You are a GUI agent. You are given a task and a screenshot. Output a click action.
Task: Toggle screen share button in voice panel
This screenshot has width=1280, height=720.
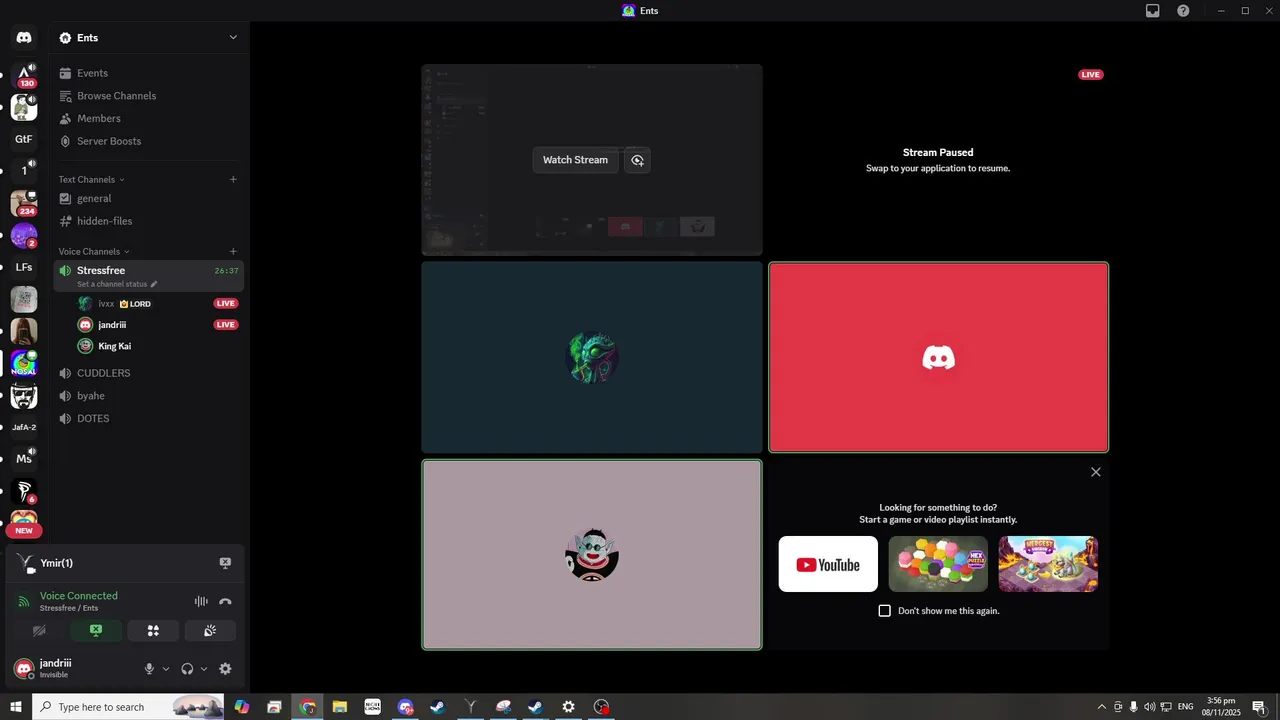coord(96,631)
